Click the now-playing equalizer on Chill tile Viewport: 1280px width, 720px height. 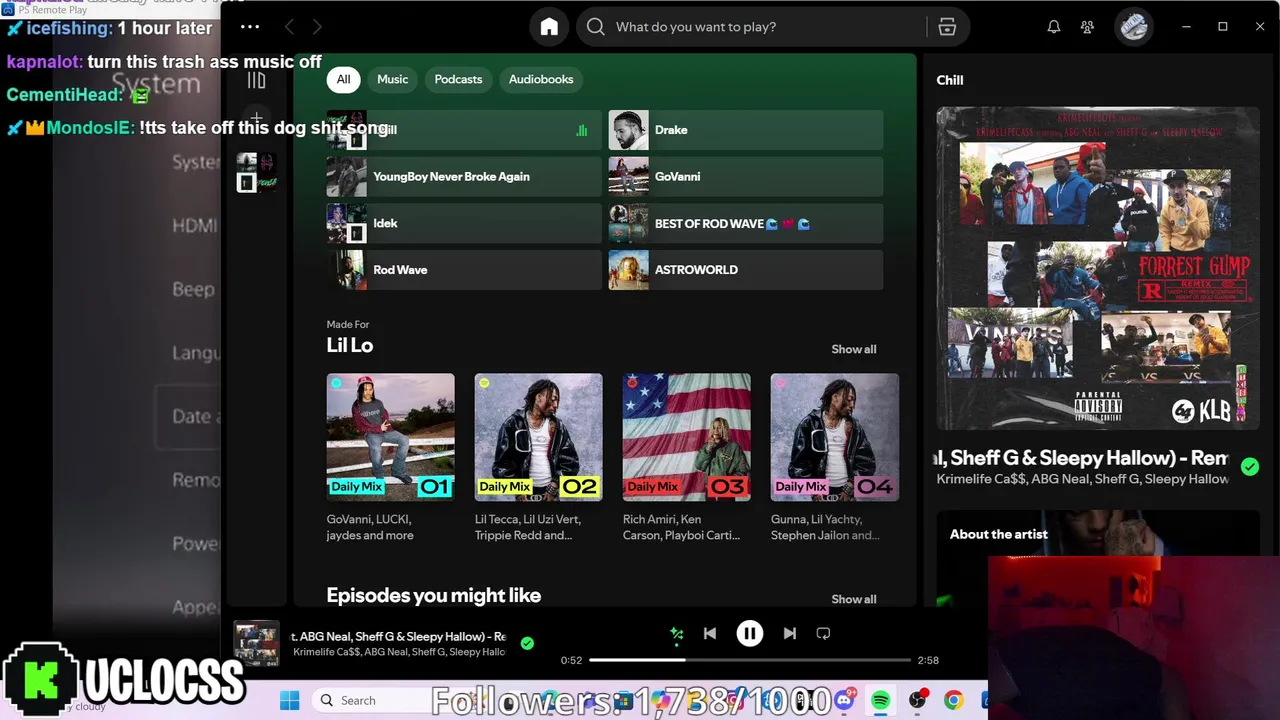pyautogui.click(x=582, y=130)
